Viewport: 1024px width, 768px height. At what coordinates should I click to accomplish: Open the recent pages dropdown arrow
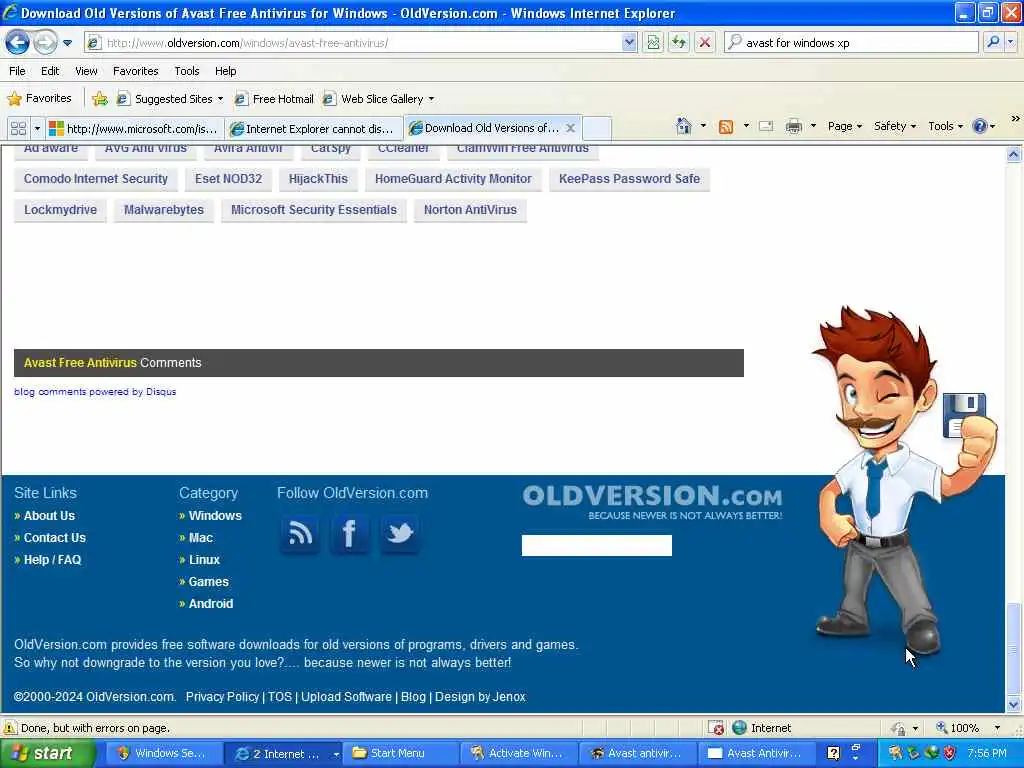coord(67,43)
